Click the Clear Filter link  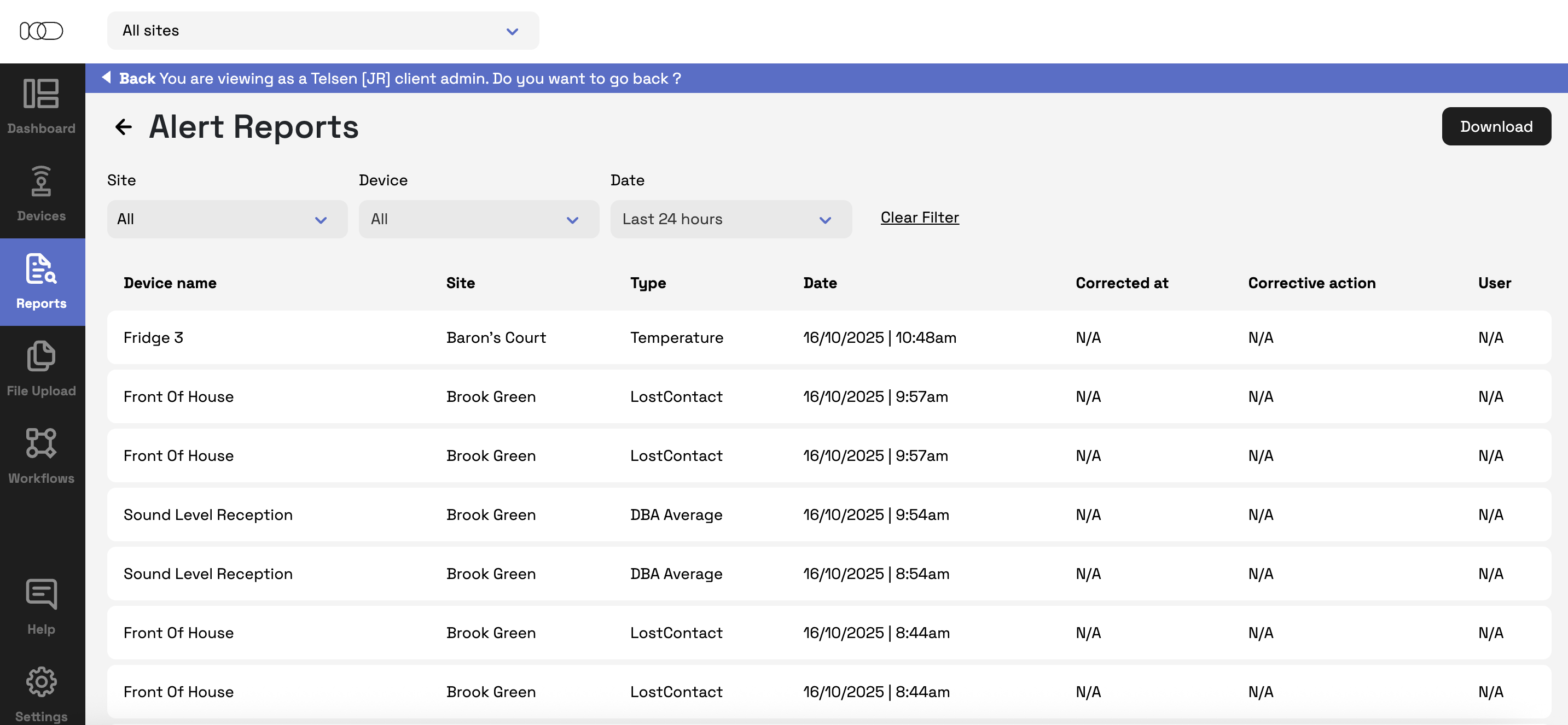919,218
